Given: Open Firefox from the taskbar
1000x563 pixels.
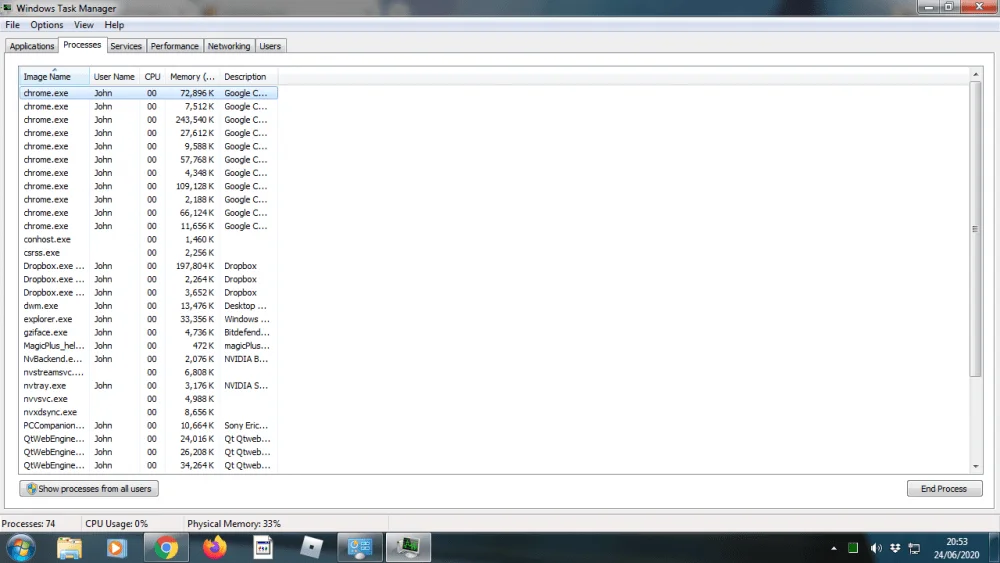Looking at the screenshot, I should pyautogui.click(x=215, y=548).
